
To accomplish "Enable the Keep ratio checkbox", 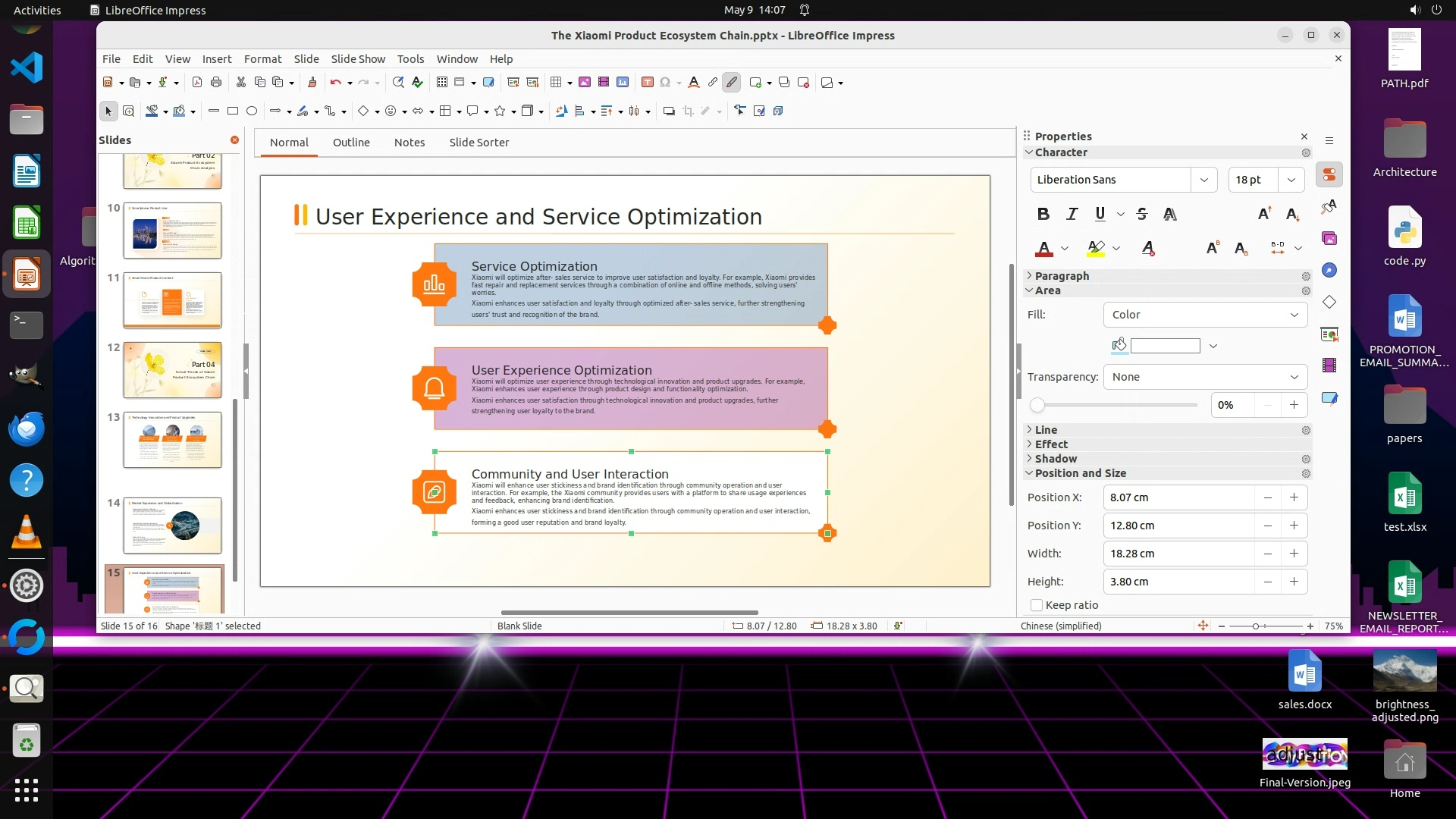I will tap(1037, 605).
